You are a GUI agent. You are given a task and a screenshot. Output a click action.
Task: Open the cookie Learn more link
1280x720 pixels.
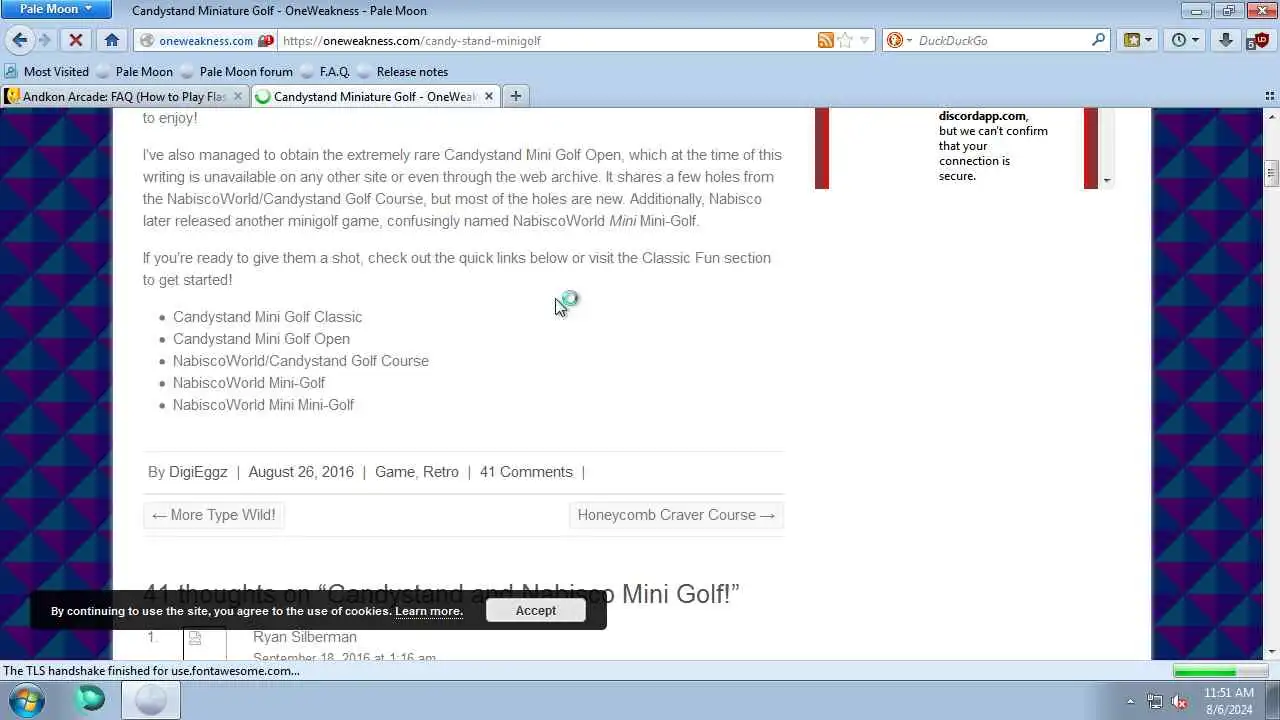pos(428,611)
